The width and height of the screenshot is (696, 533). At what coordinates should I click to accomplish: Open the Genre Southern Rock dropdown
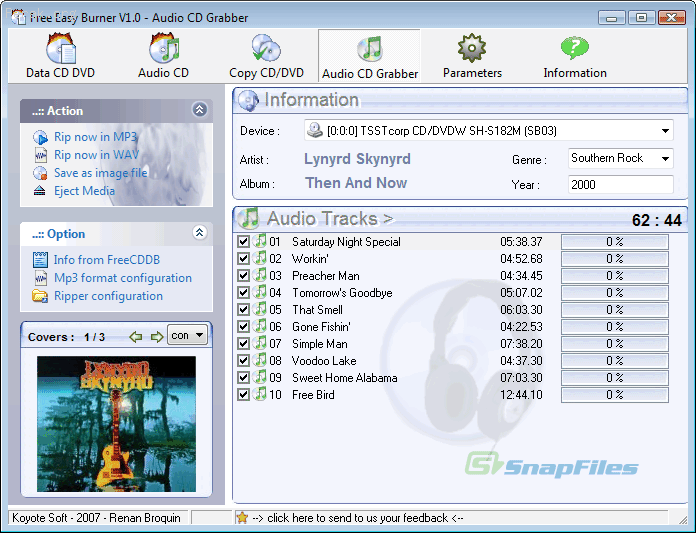[621, 158]
